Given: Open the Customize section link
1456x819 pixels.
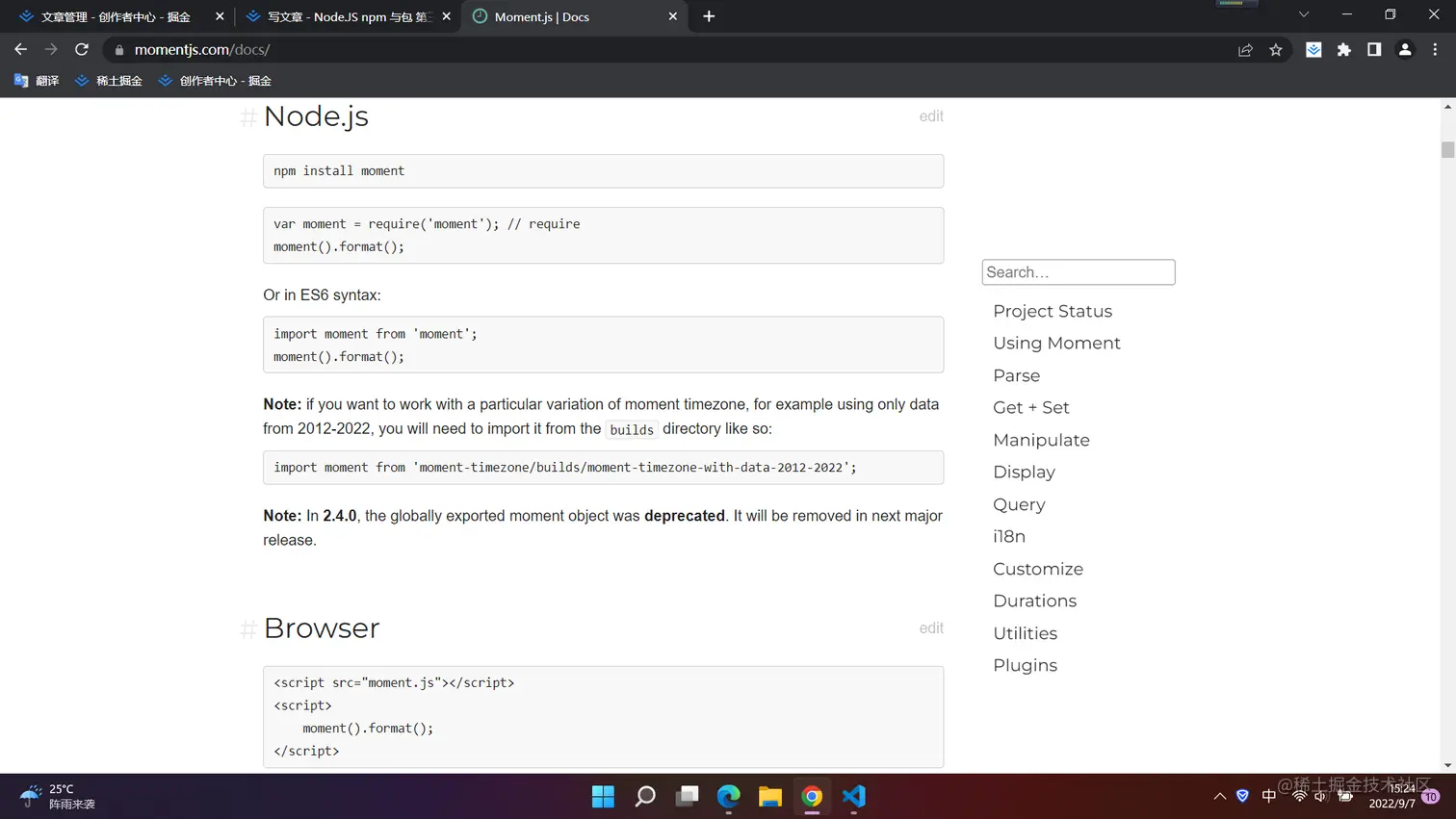Looking at the screenshot, I should pos(1038,569).
